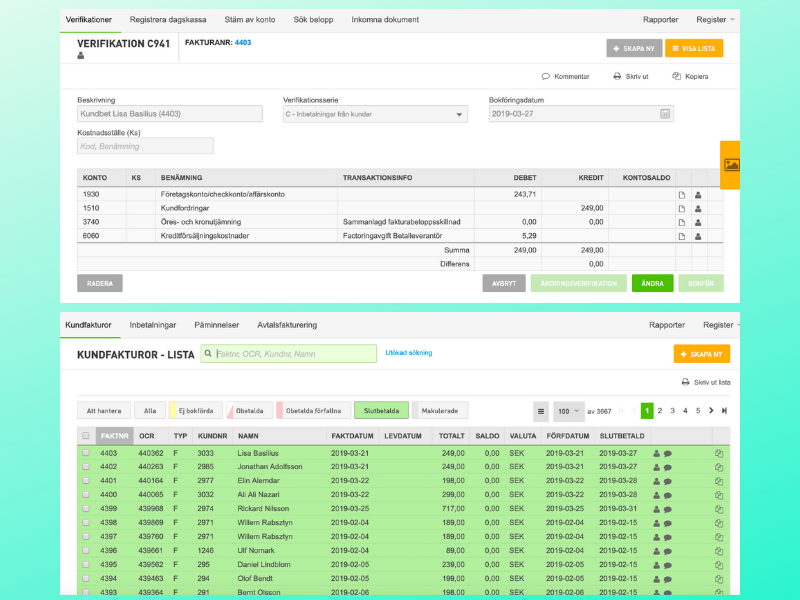Switch to the Stäm av konto tab
The width and height of the screenshot is (800, 600).
(x=250, y=19)
